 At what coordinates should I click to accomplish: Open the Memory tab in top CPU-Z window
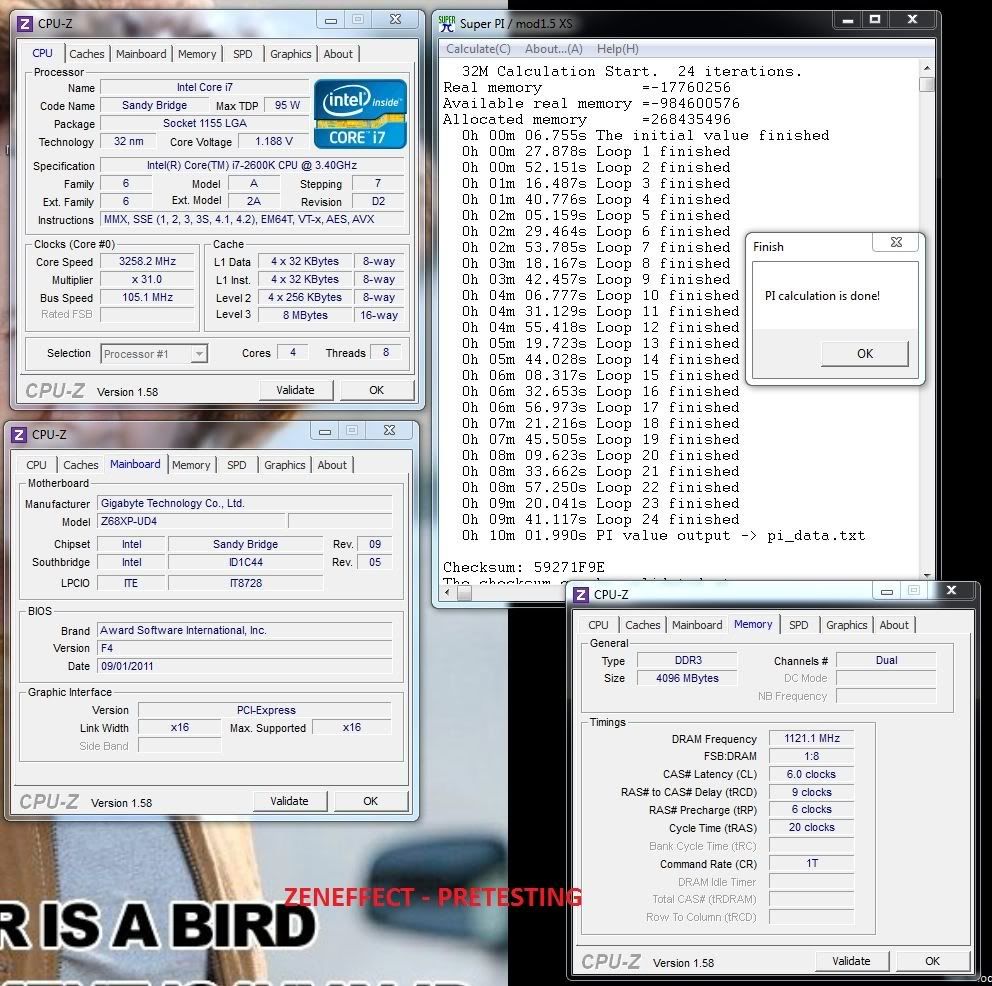pos(197,54)
